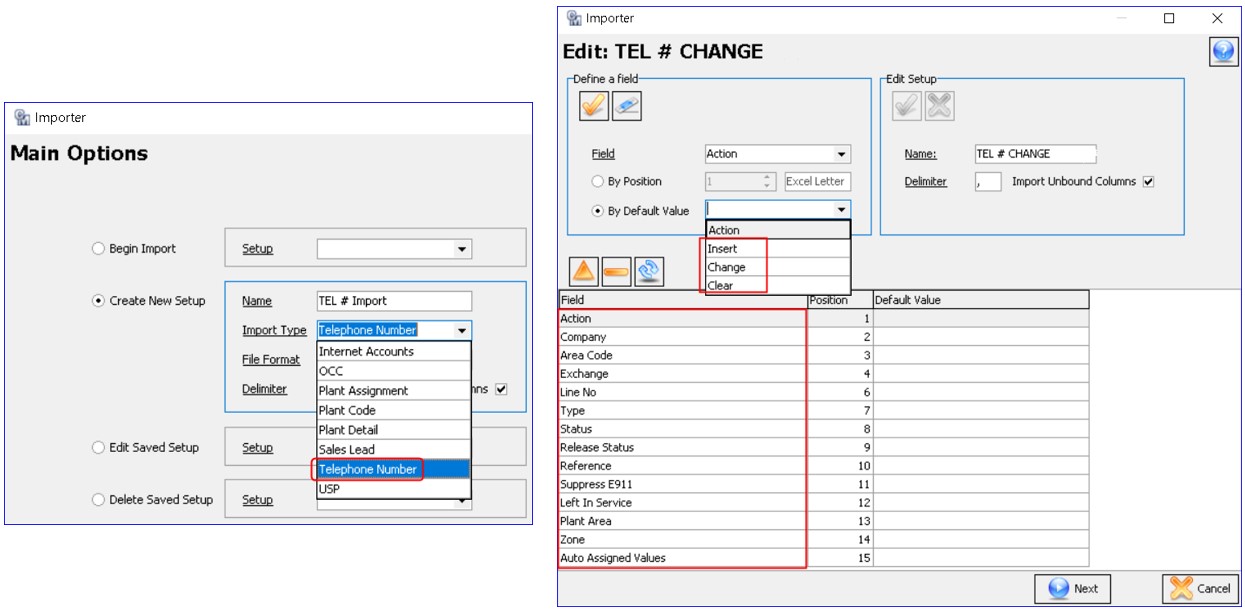This screenshot has width=1245, height=610.
Task: Open the By Default Value dropdown
Action: pos(840,209)
